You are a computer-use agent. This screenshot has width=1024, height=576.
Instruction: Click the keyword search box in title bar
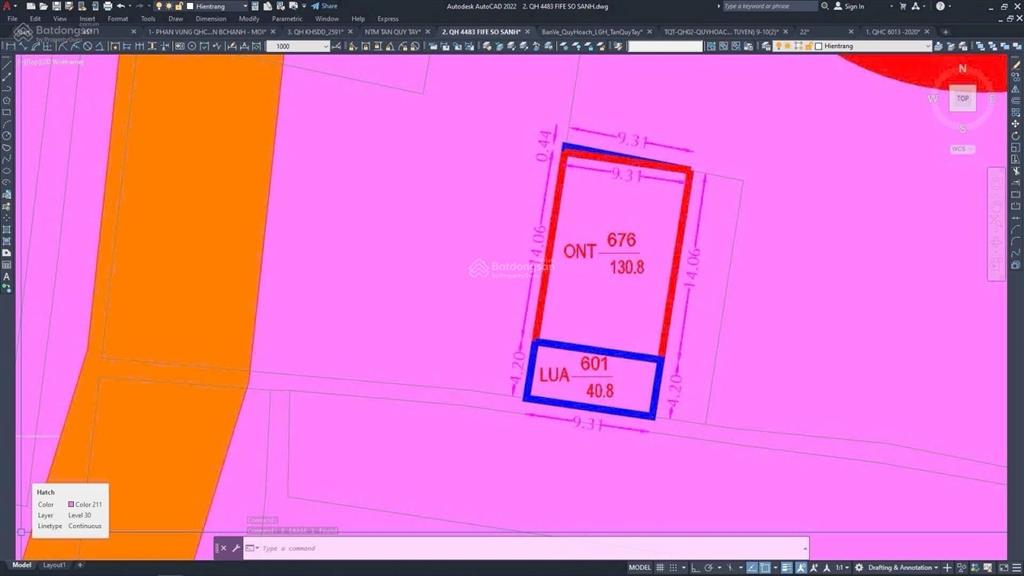point(769,6)
